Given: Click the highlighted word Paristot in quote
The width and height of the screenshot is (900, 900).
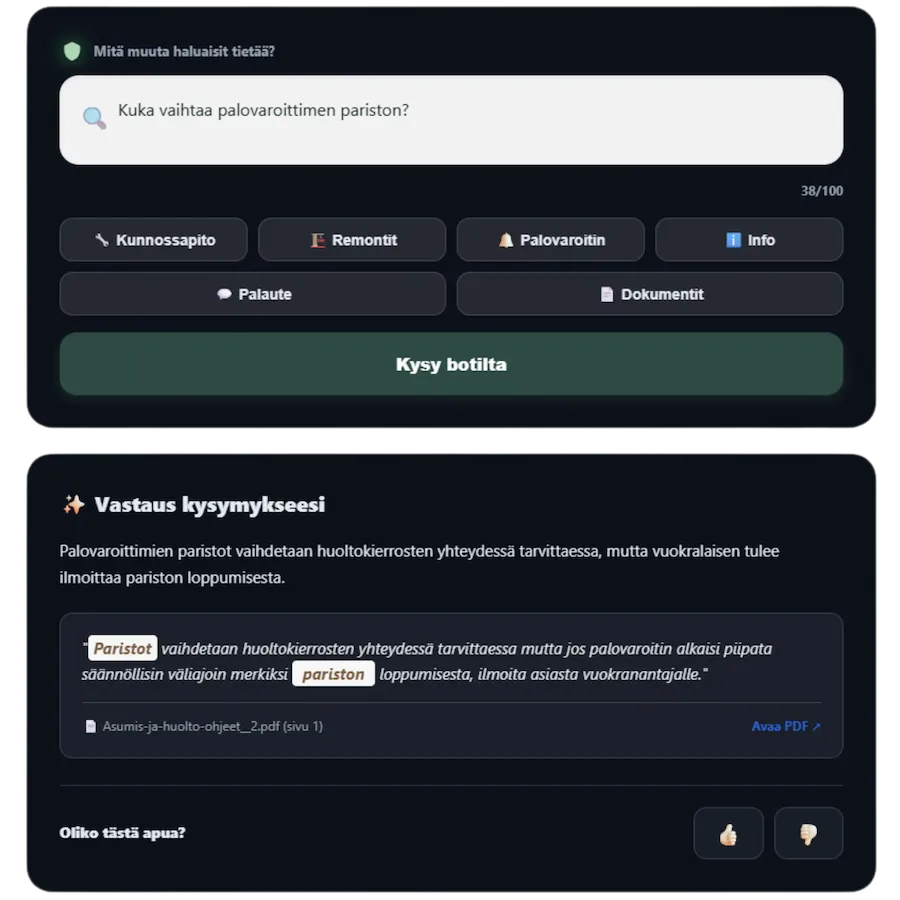Looking at the screenshot, I should [123, 649].
